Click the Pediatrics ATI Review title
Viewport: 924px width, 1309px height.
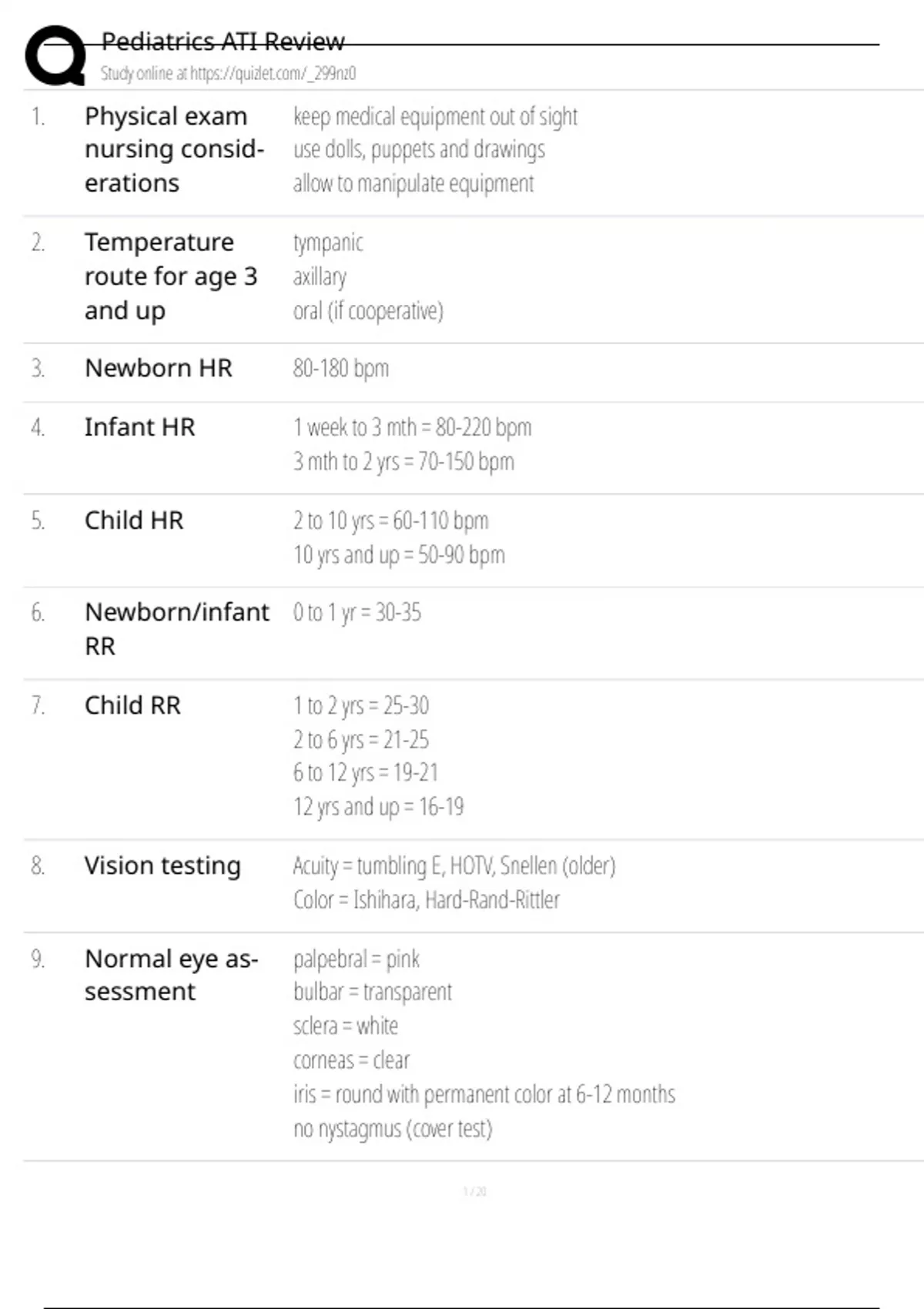pos(223,41)
